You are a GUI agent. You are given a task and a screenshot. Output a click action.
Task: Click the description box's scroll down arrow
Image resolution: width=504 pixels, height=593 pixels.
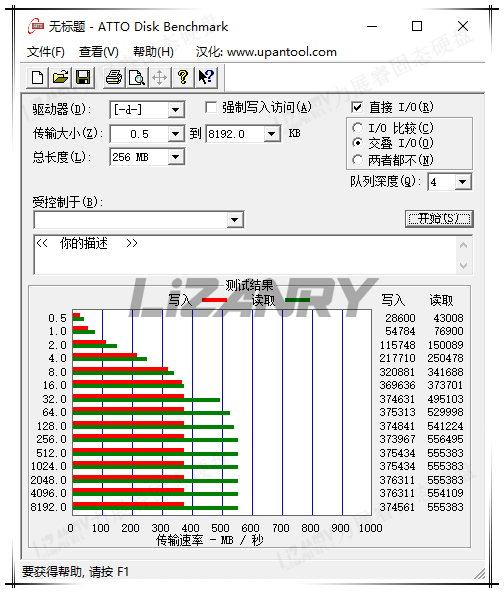(464, 265)
